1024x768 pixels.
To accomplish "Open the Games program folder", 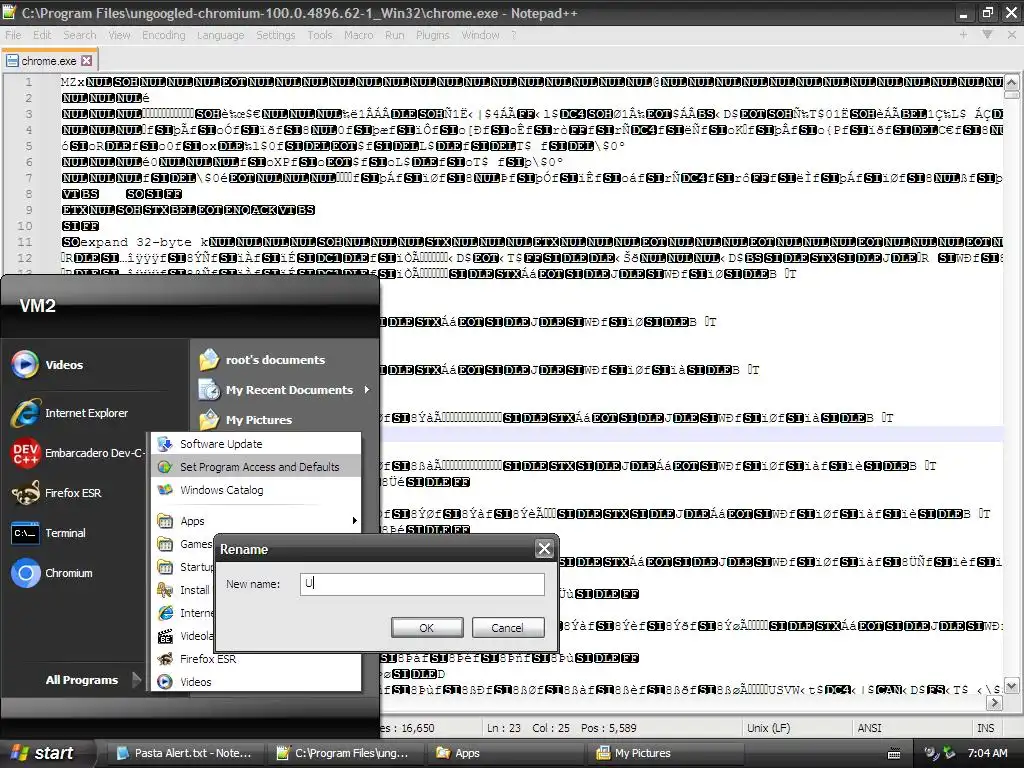I will 185,543.
